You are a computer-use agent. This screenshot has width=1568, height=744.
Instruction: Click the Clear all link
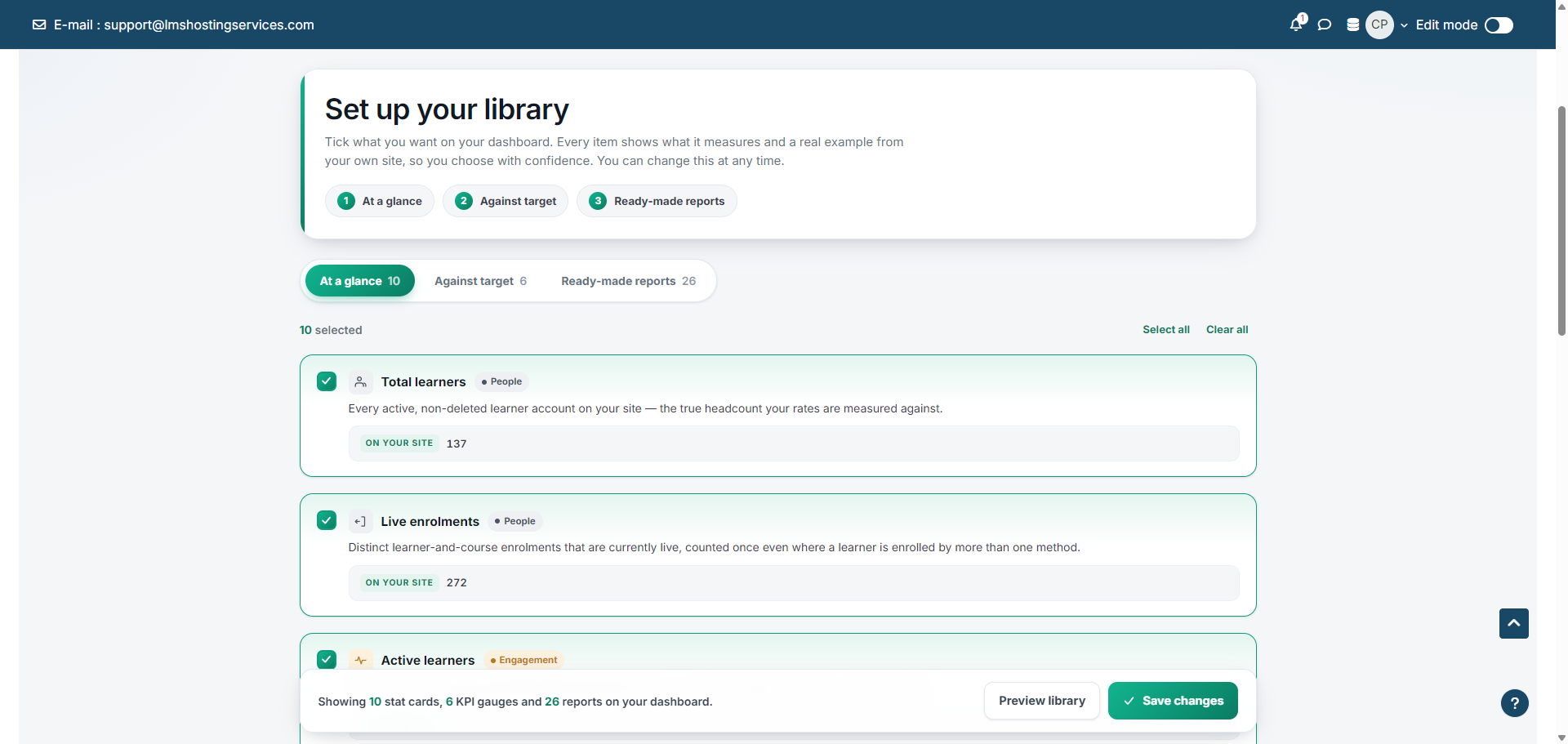[x=1227, y=330]
